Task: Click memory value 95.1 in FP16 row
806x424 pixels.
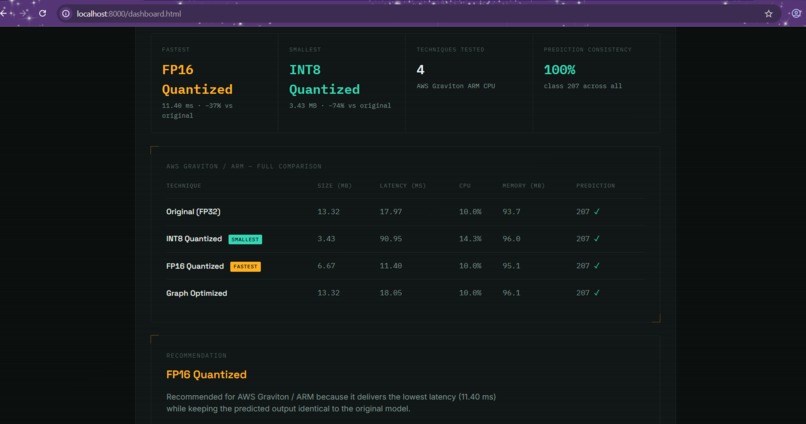Action: 511,266
